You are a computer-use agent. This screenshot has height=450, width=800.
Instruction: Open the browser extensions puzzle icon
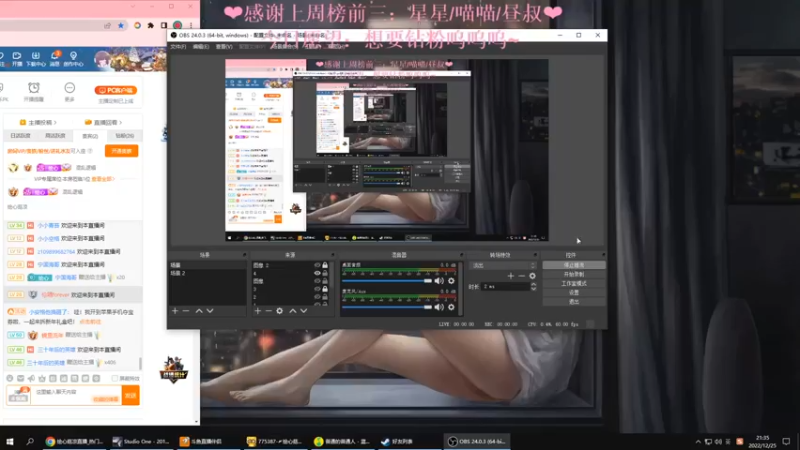(151, 26)
